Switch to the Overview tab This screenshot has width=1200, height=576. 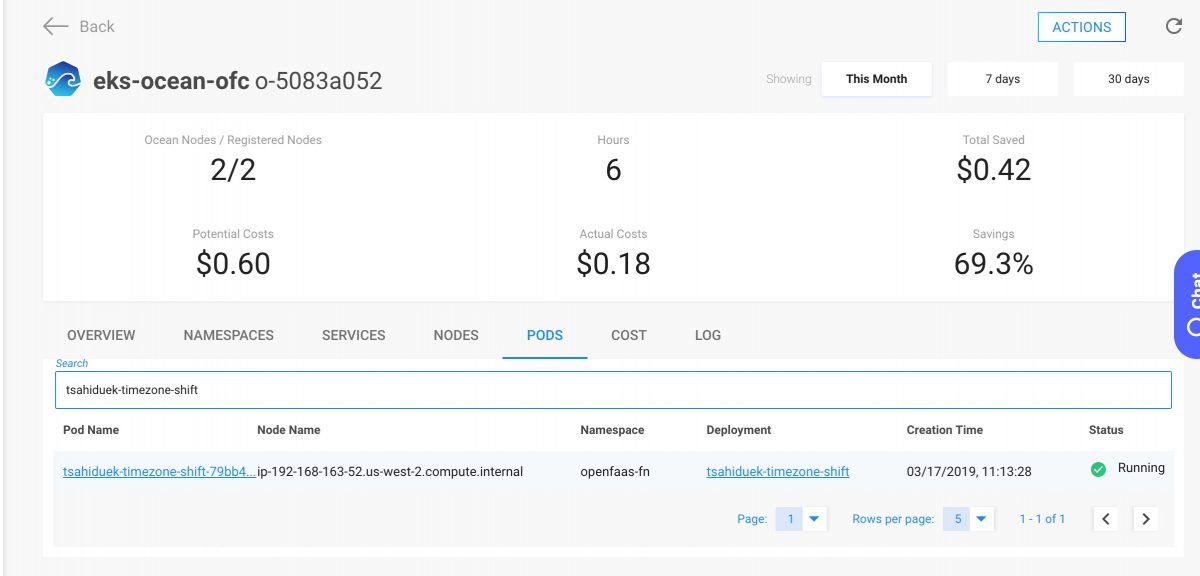tap(101, 335)
